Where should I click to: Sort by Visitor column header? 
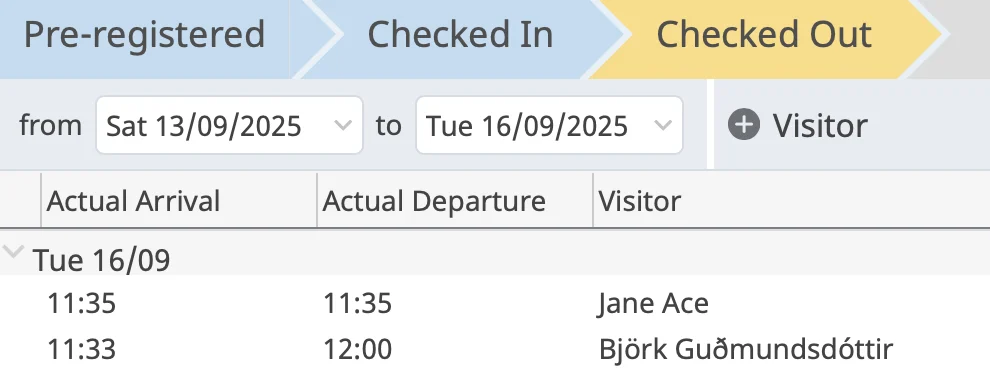point(792,201)
